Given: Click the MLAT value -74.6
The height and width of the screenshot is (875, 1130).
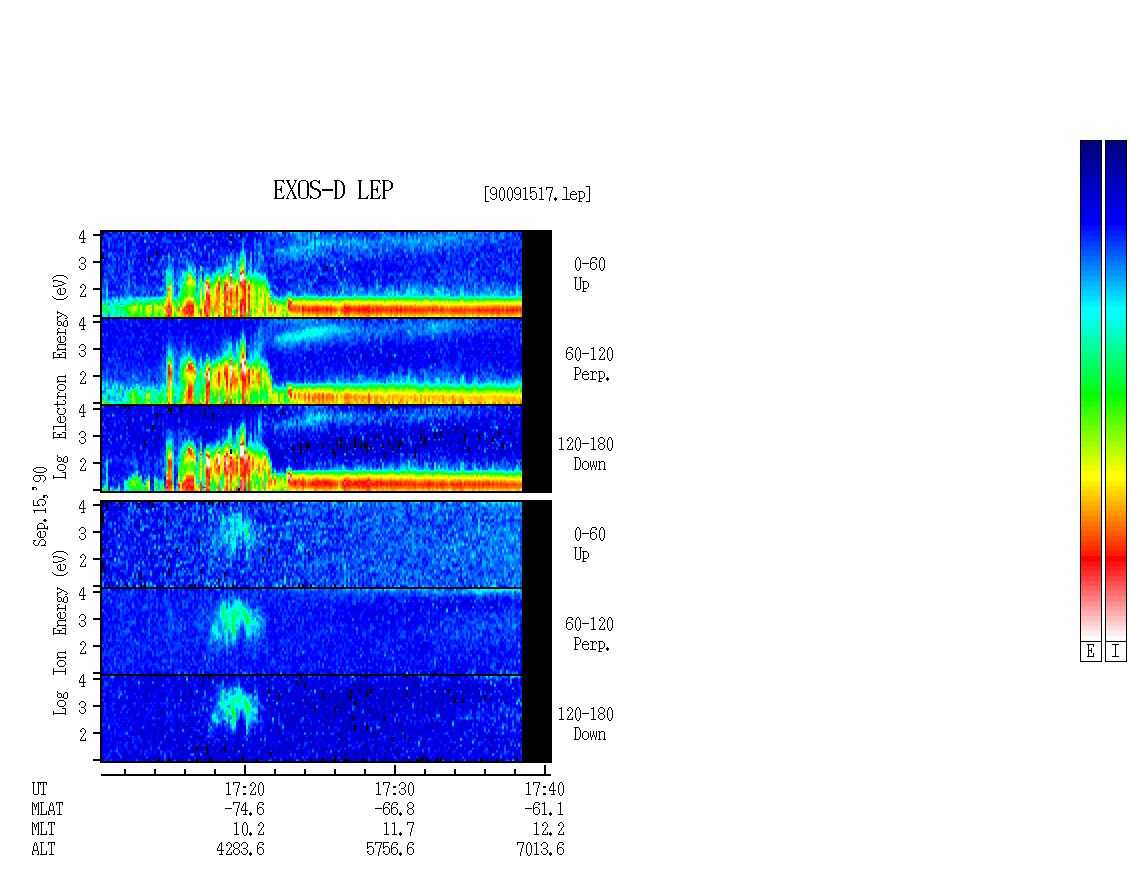Looking at the screenshot, I should coord(244,809).
